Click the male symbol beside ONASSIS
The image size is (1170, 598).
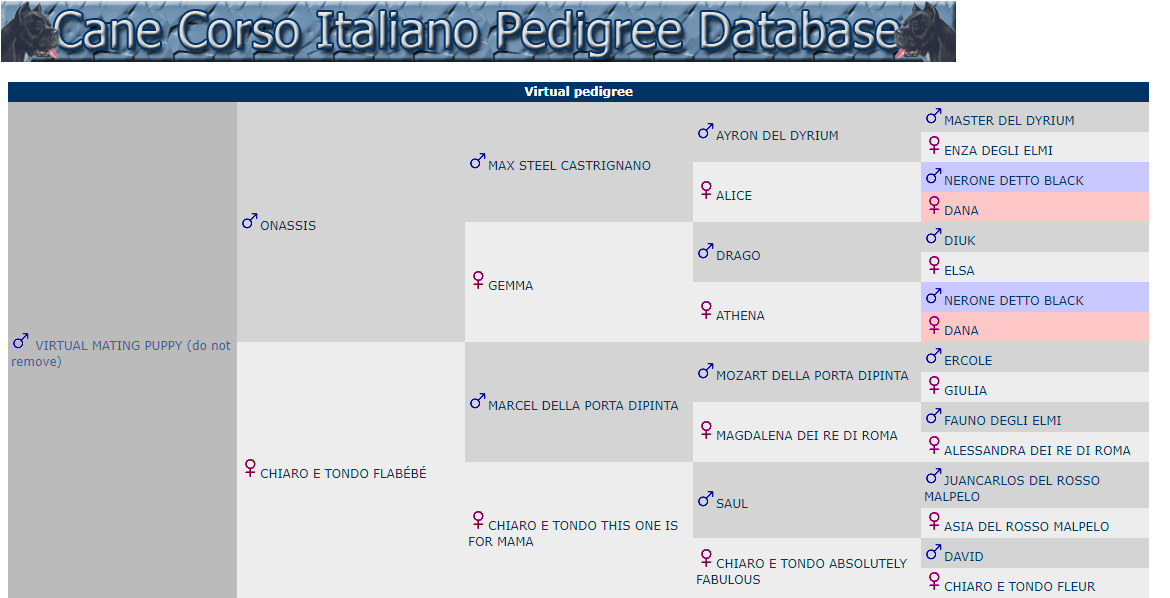(x=249, y=222)
